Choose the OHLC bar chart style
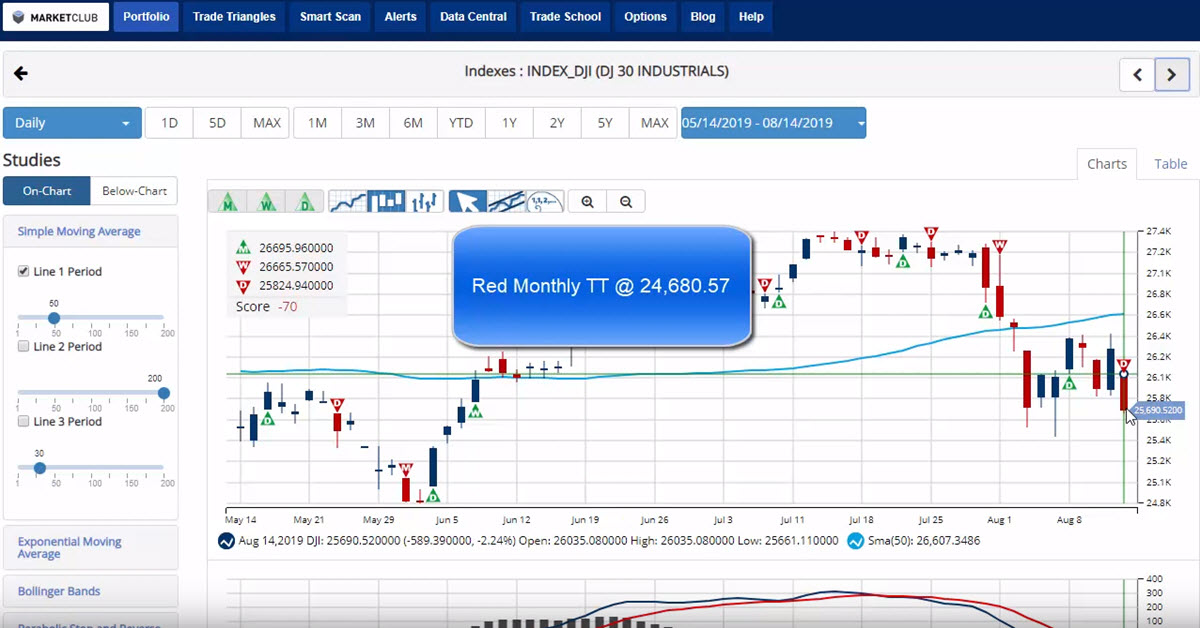This screenshot has width=1200, height=628. coord(423,200)
